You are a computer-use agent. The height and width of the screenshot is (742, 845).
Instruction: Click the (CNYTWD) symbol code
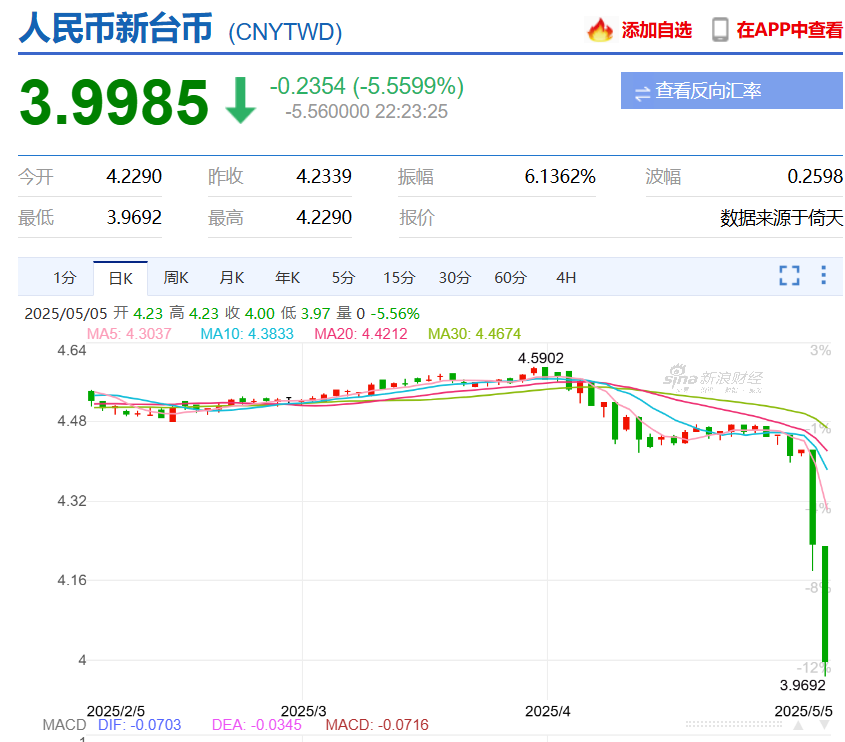(285, 32)
